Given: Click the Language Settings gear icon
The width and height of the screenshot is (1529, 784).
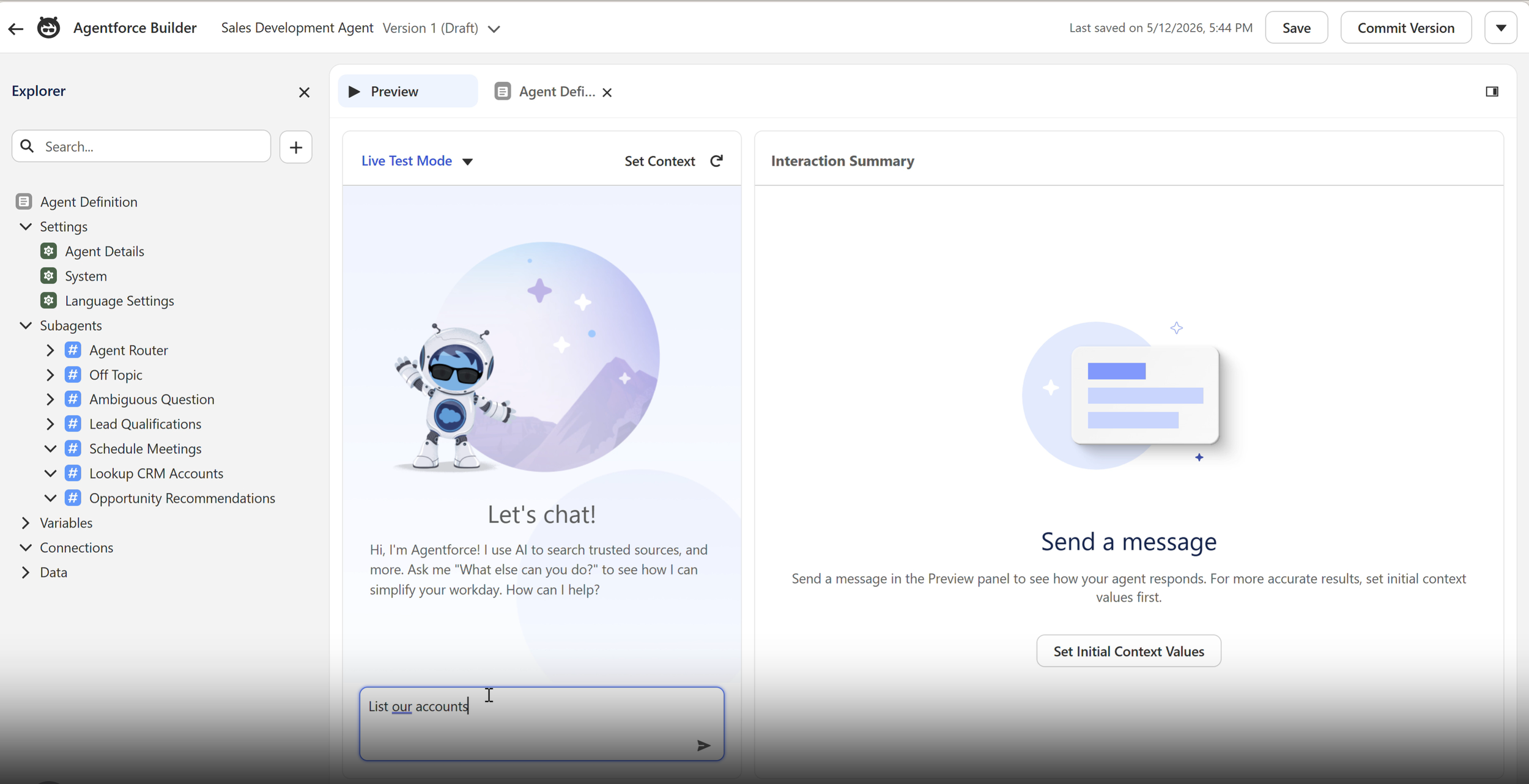Looking at the screenshot, I should click(x=49, y=300).
